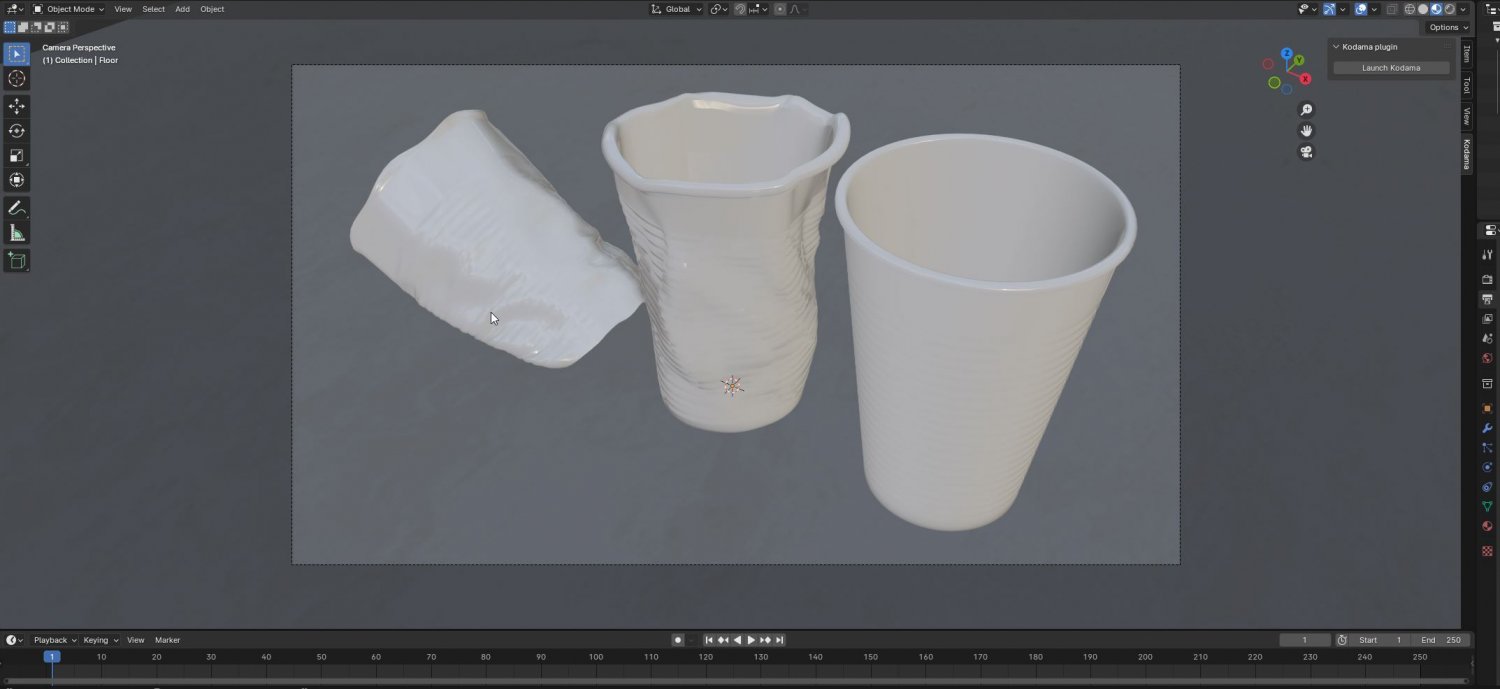Toggle camera view with the camera icon

point(1306,152)
